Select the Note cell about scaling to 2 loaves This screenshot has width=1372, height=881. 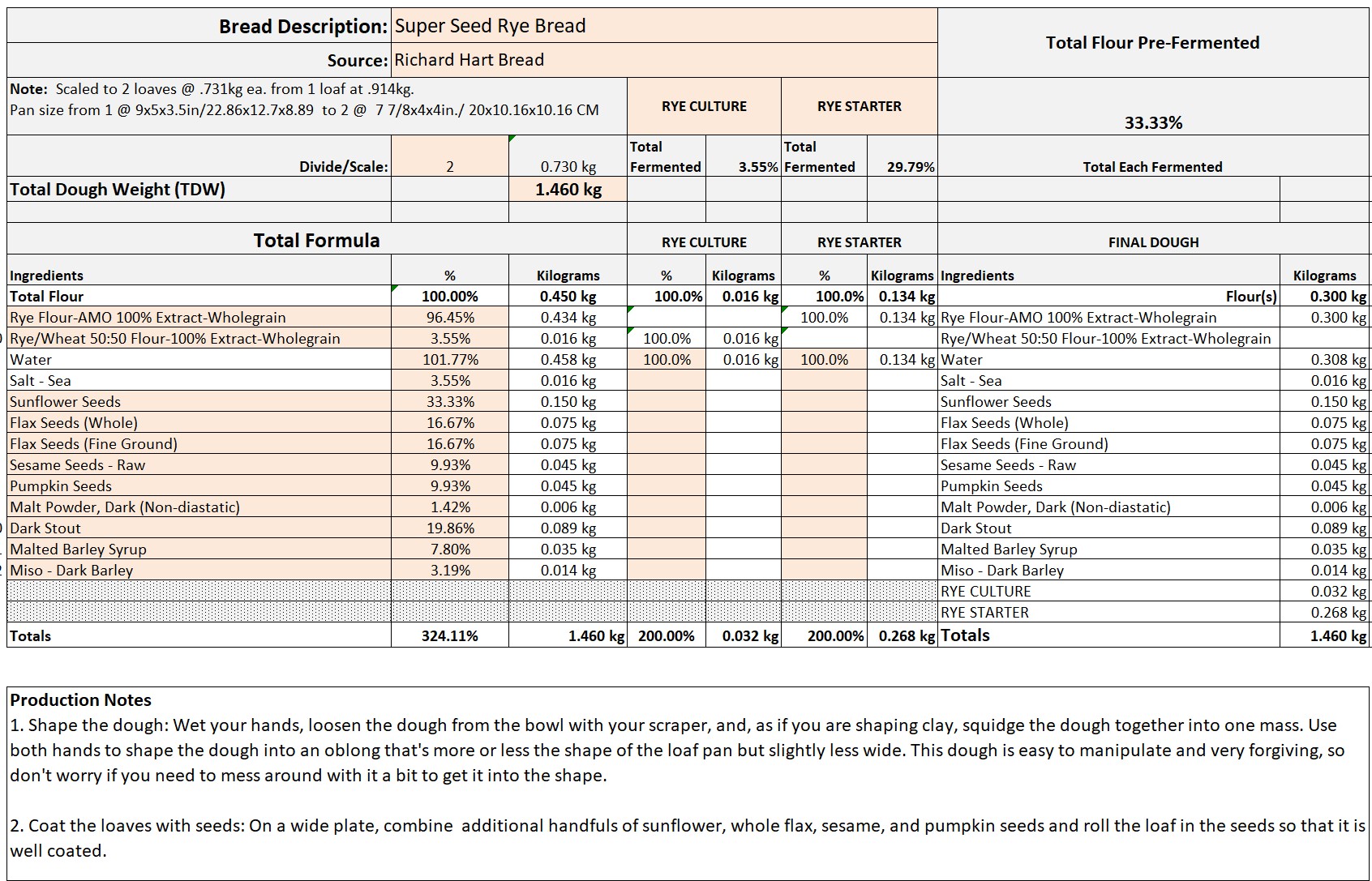[316, 99]
